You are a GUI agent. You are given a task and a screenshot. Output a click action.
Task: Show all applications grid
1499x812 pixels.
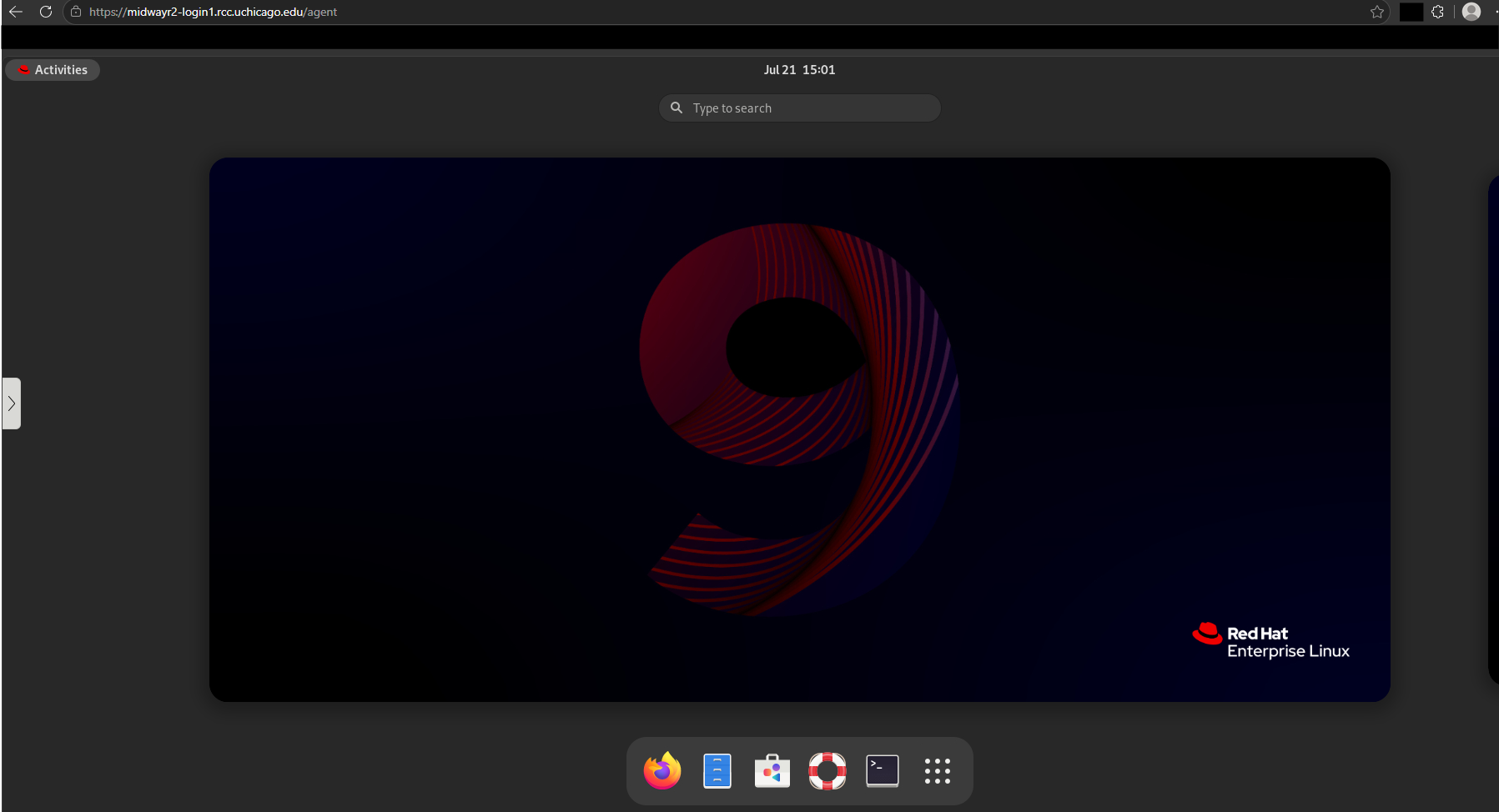click(x=938, y=771)
